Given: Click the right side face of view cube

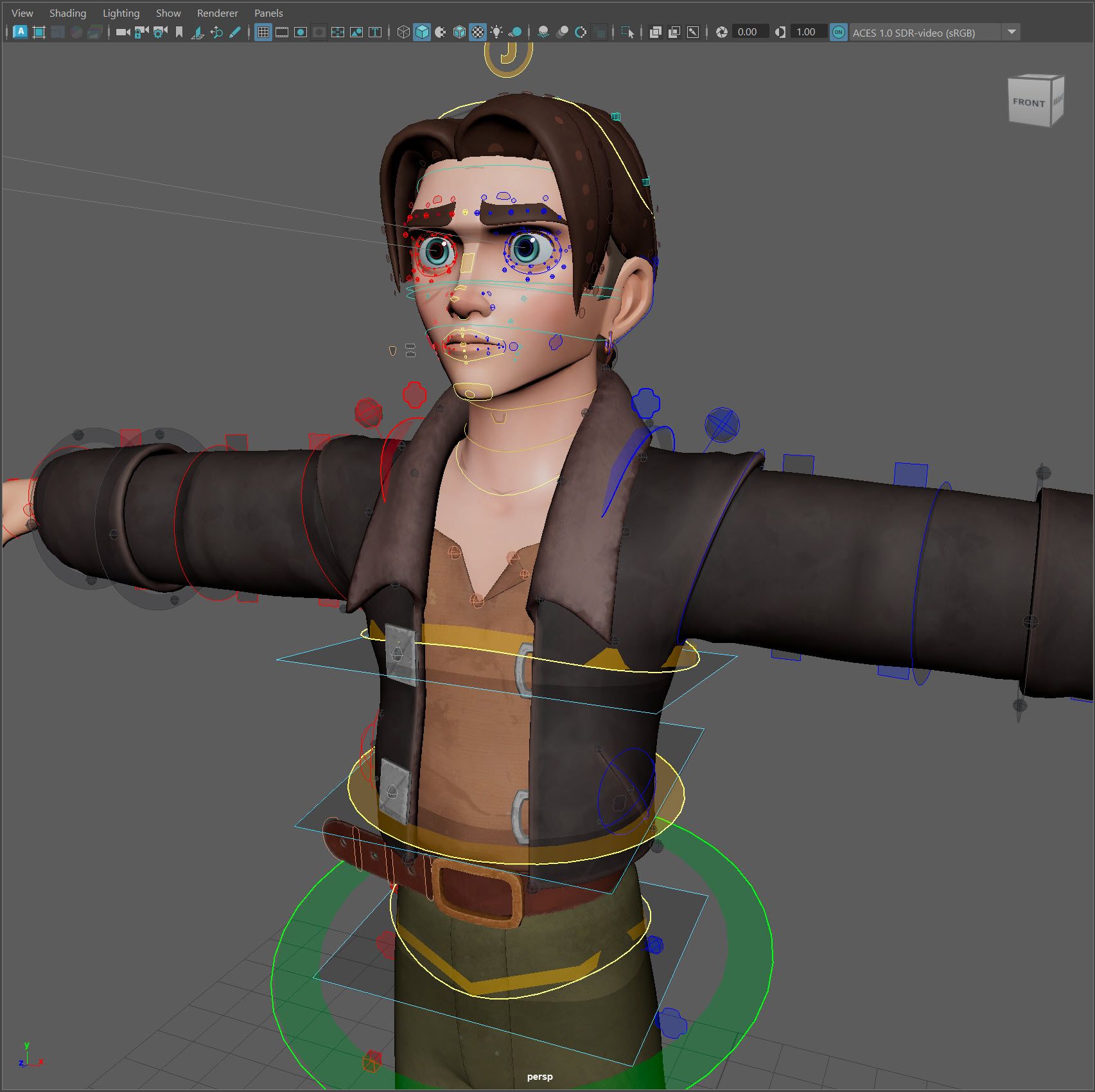Looking at the screenshot, I should pos(1058,100).
